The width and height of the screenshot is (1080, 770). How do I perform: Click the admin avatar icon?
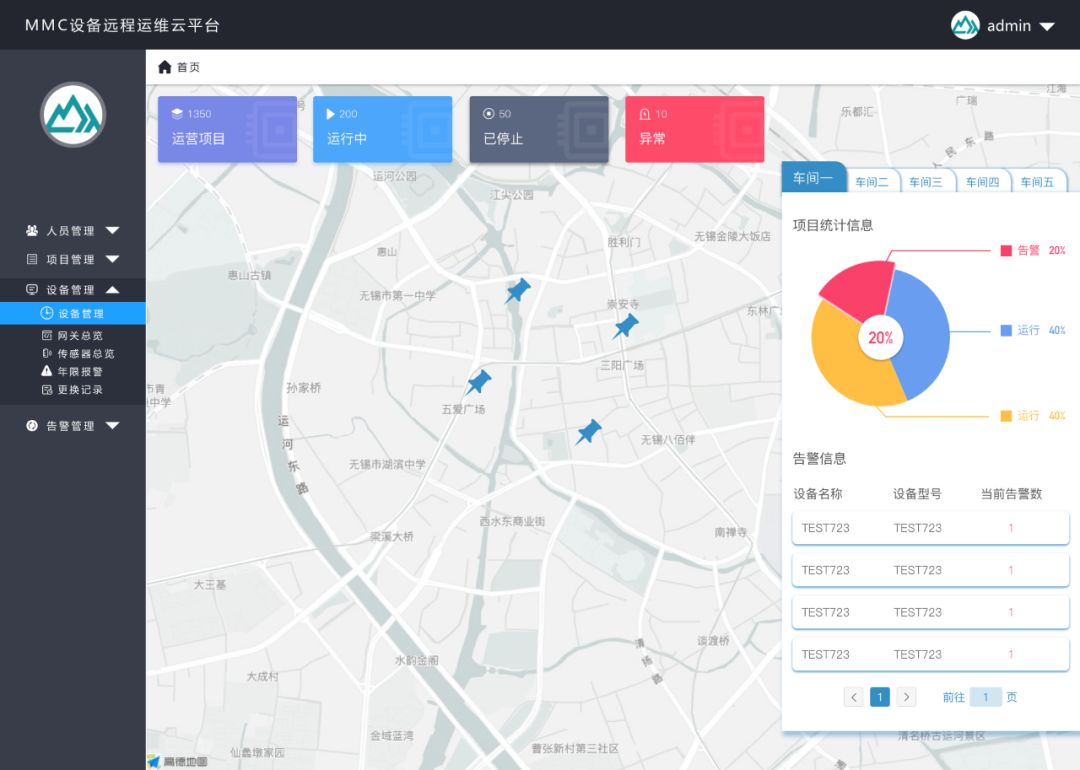pyautogui.click(x=965, y=26)
